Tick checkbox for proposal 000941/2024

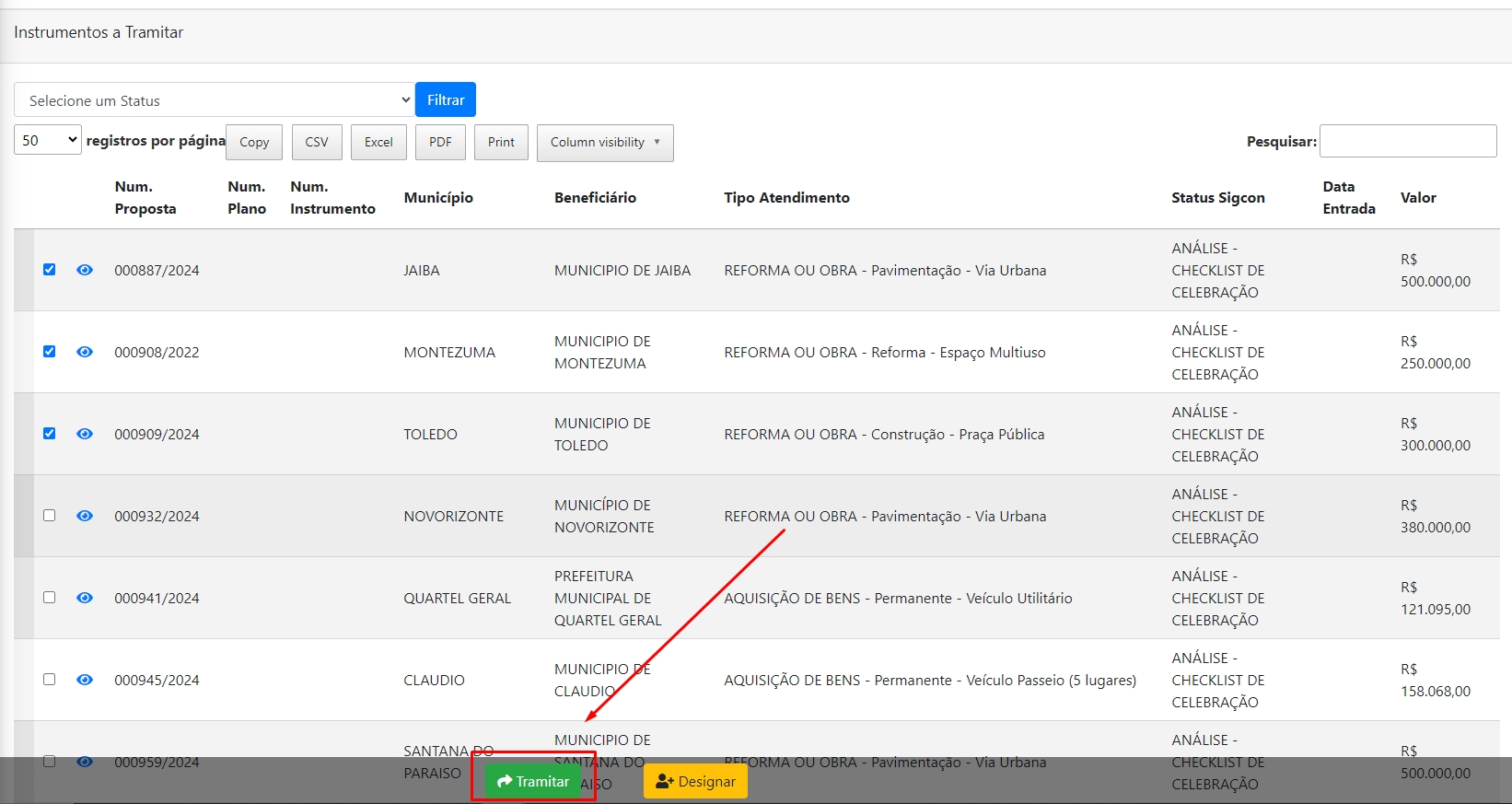tap(50, 598)
